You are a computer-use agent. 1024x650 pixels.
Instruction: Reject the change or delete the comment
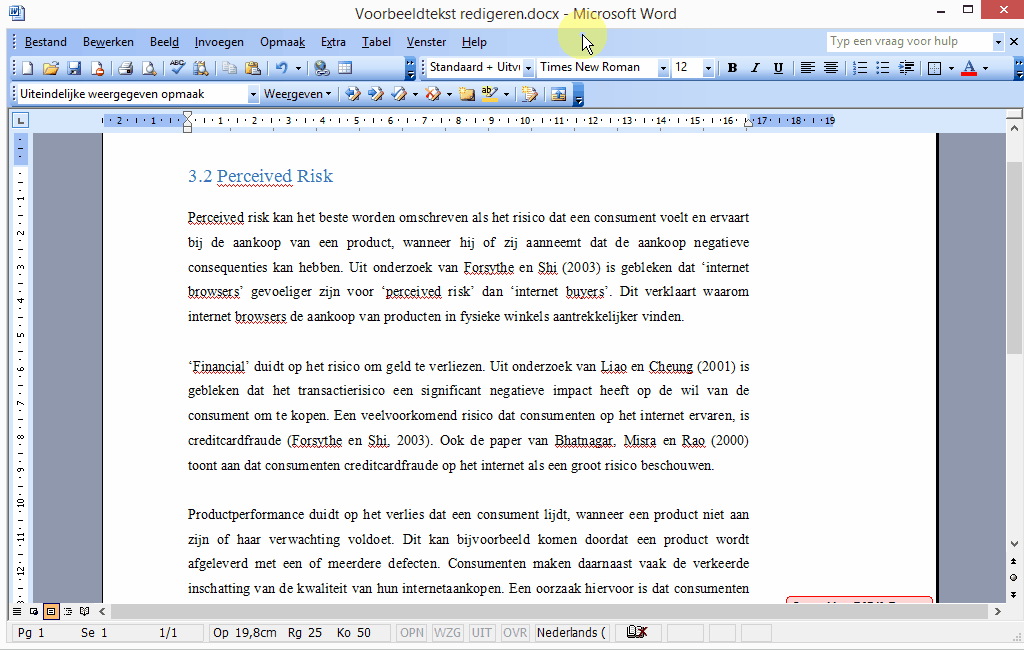[x=432, y=95]
